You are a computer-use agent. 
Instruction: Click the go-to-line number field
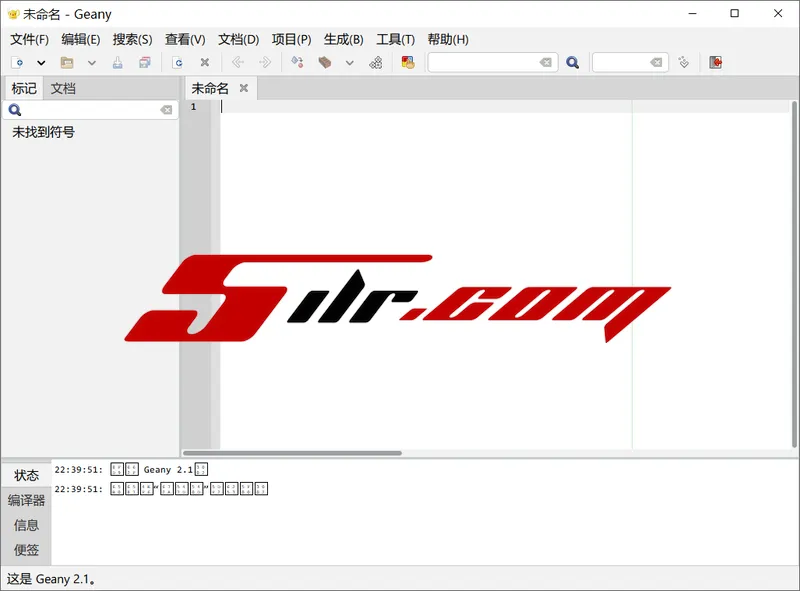coord(621,63)
